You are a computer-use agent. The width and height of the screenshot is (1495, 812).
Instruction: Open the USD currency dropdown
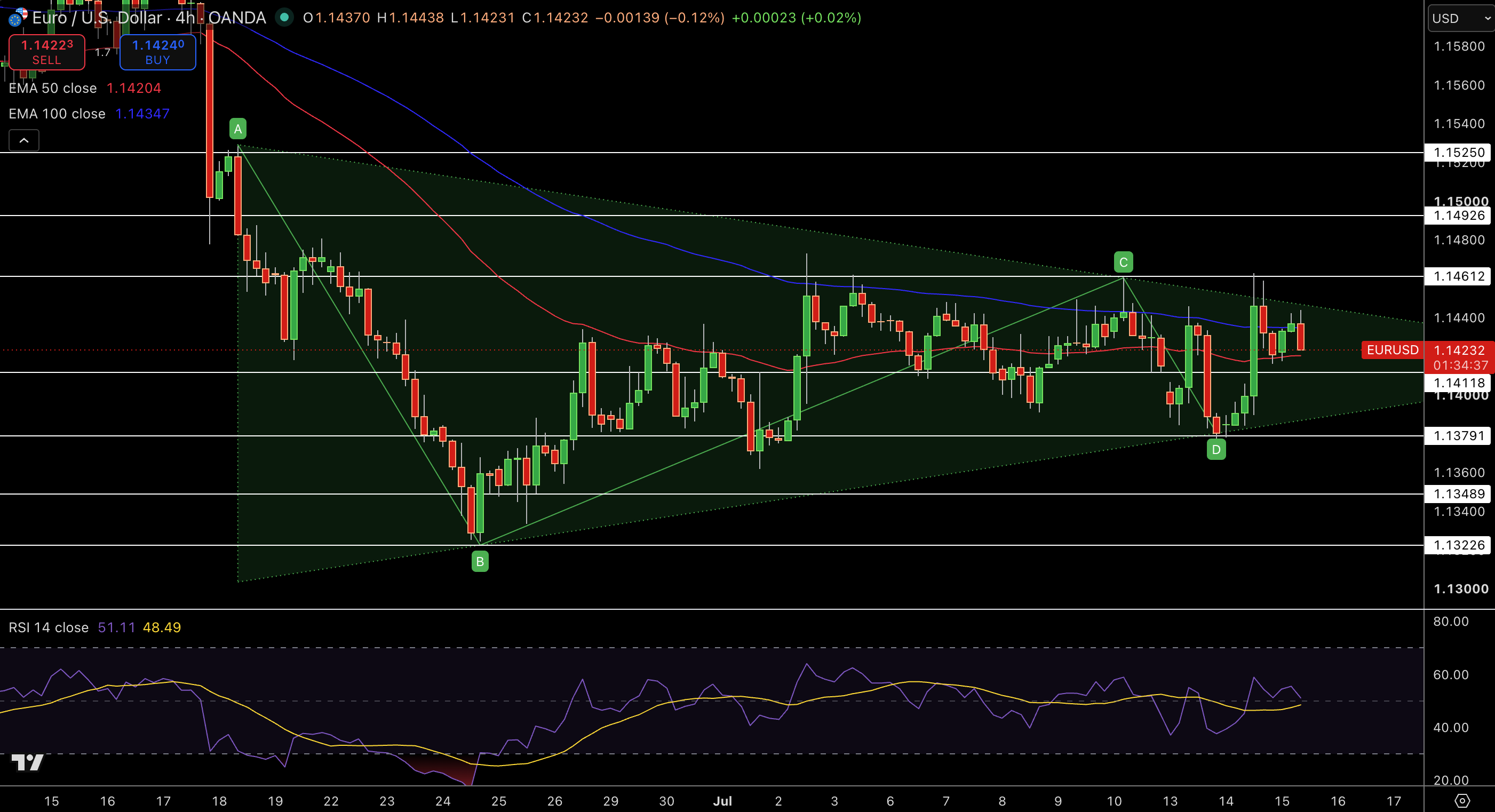click(1460, 18)
